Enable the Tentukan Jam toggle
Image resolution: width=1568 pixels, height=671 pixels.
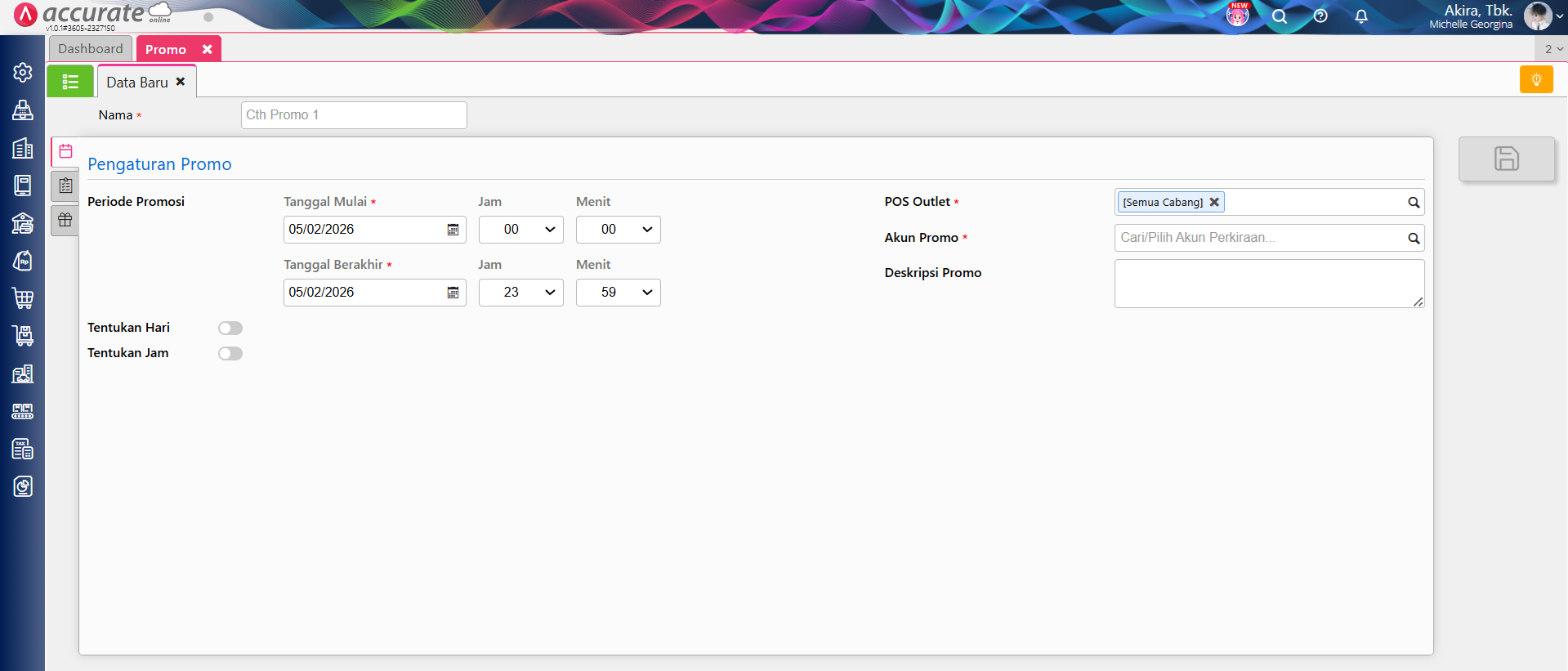tap(230, 353)
